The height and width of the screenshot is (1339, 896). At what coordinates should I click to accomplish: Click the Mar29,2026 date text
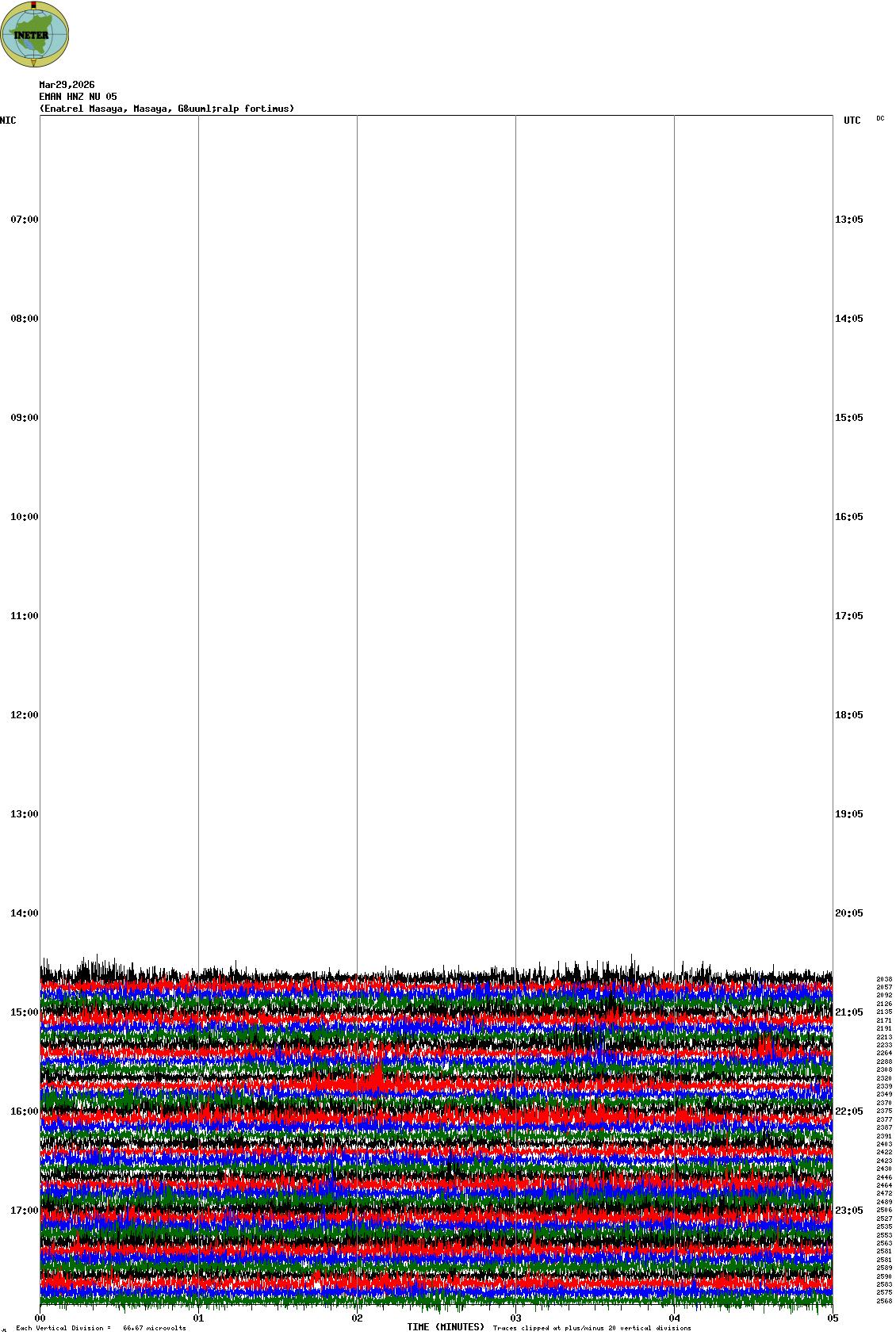click(x=67, y=85)
